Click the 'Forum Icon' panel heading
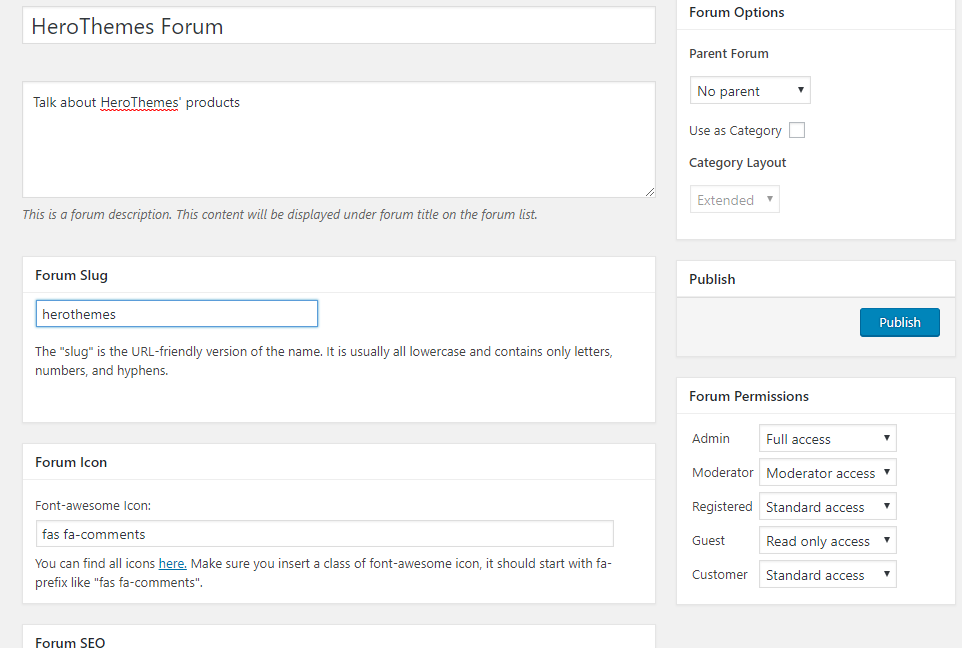This screenshot has width=962, height=648. pyautogui.click(x=71, y=462)
